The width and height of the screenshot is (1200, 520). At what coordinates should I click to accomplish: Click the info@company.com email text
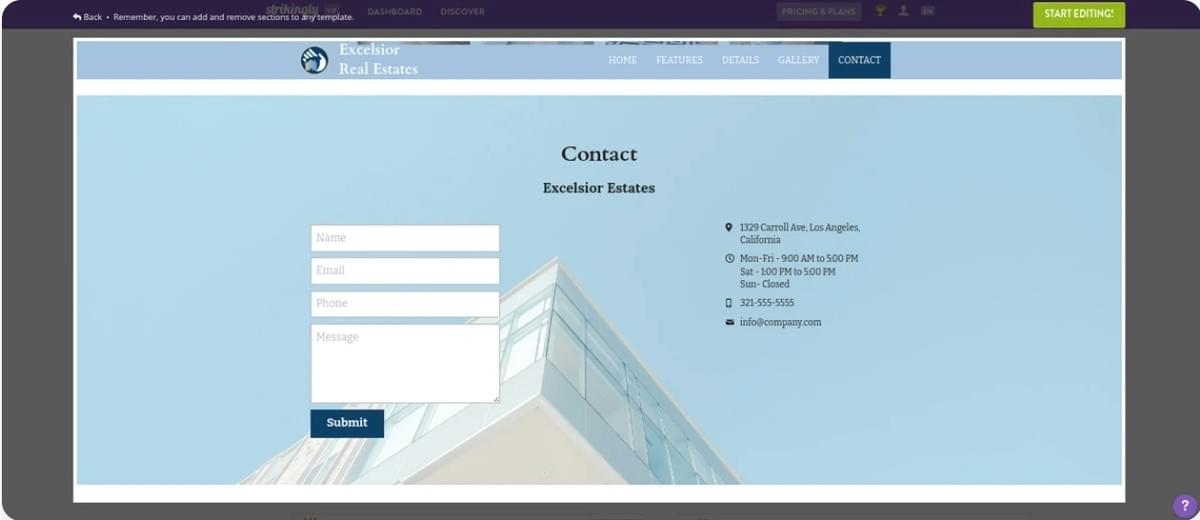(781, 323)
